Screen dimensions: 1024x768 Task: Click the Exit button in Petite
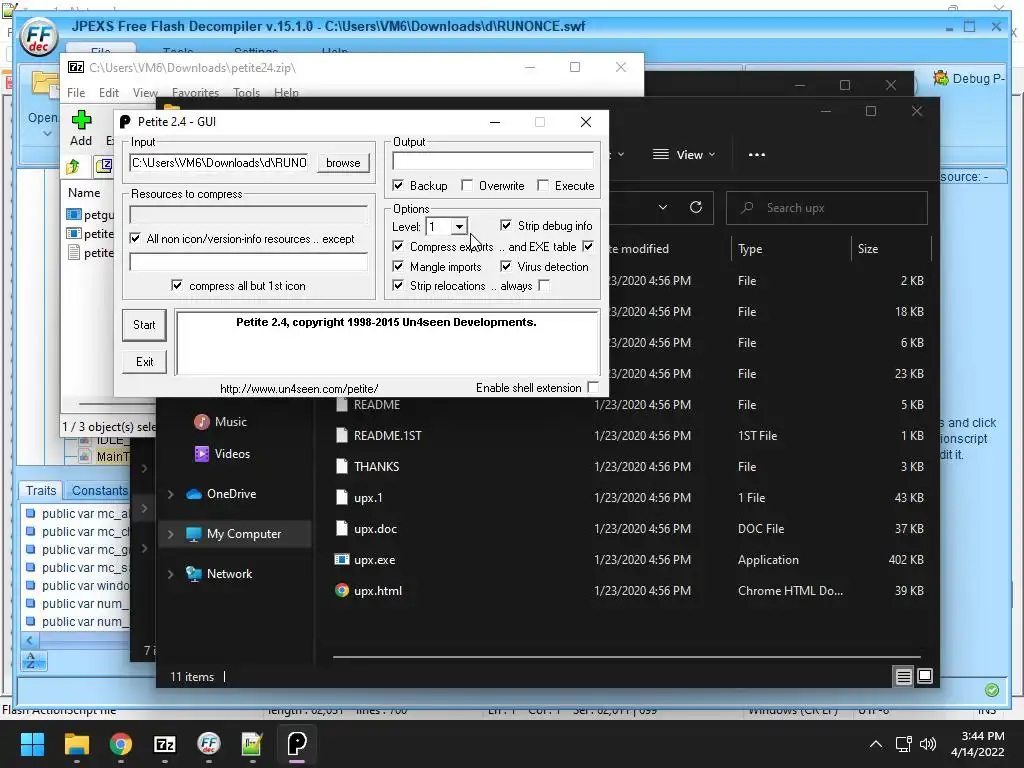[x=144, y=362]
